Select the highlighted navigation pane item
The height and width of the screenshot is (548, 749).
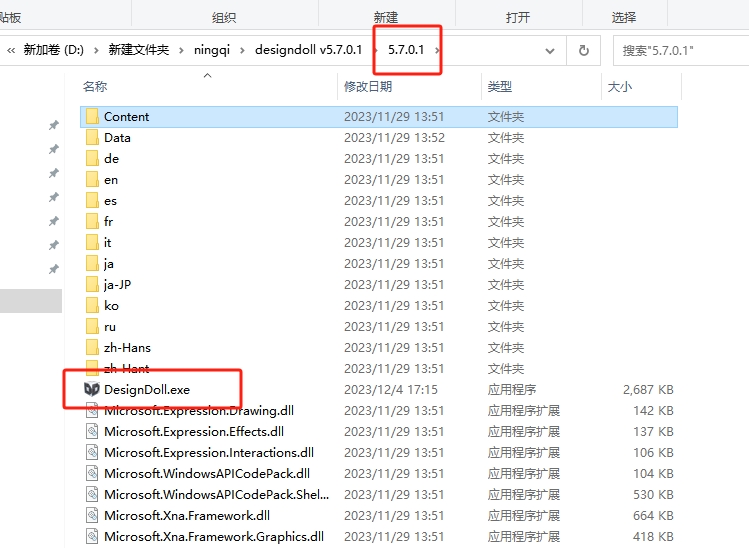coord(31,301)
